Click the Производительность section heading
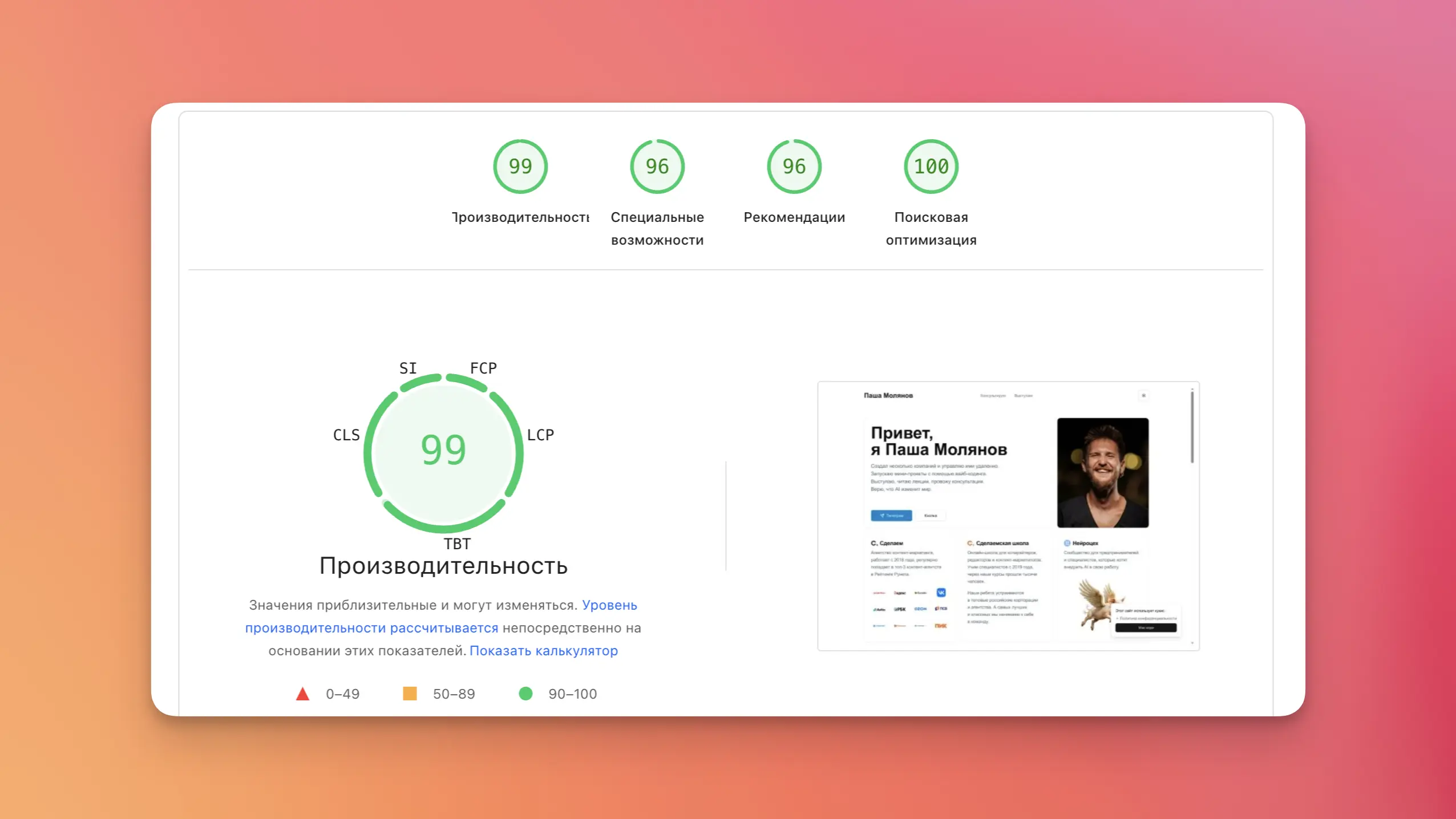This screenshot has width=1456, height=819. [x=443, y=566]
